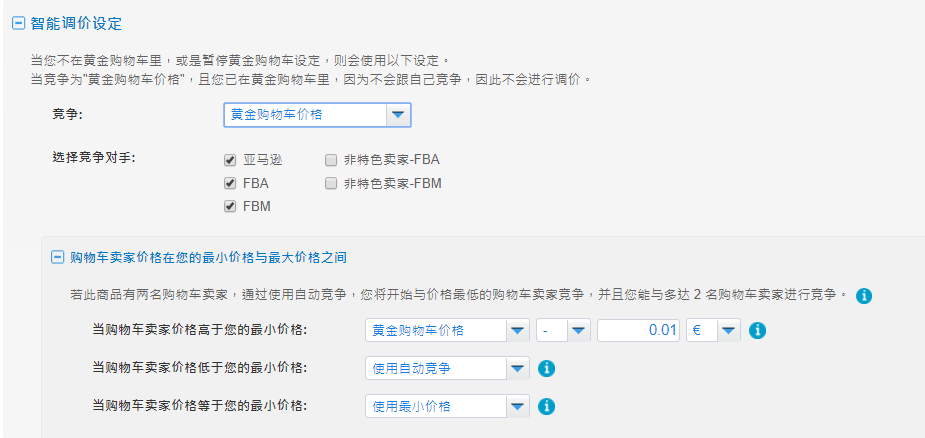
Task: Open info icon after the 自动竞争 description
Action: pos(864,296)
